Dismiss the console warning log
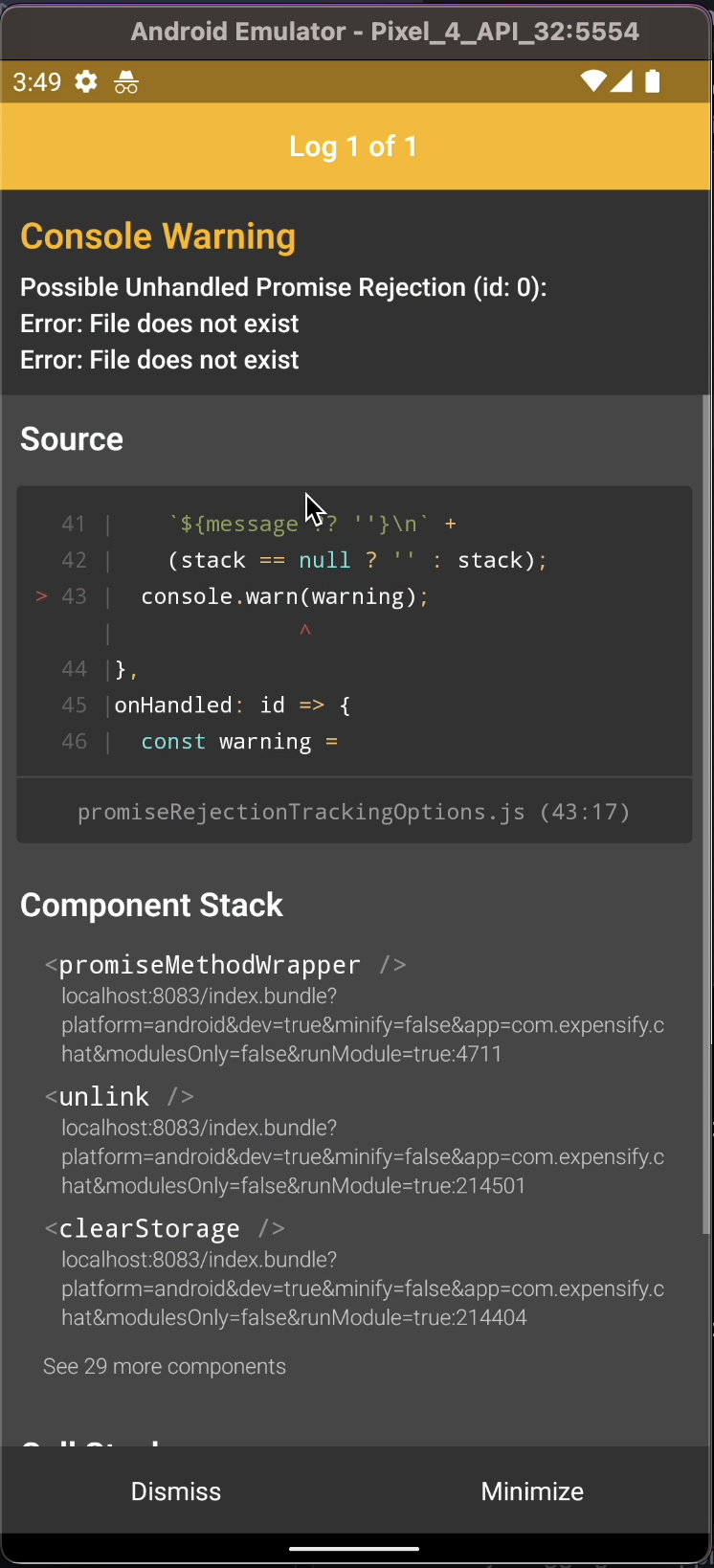The width and height of the screenshot is (714, 1568). [175, 1490]
